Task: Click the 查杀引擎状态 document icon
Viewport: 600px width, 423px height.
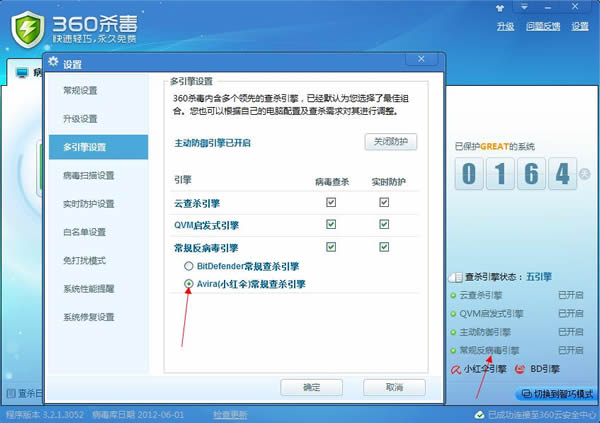Action: 457,277
